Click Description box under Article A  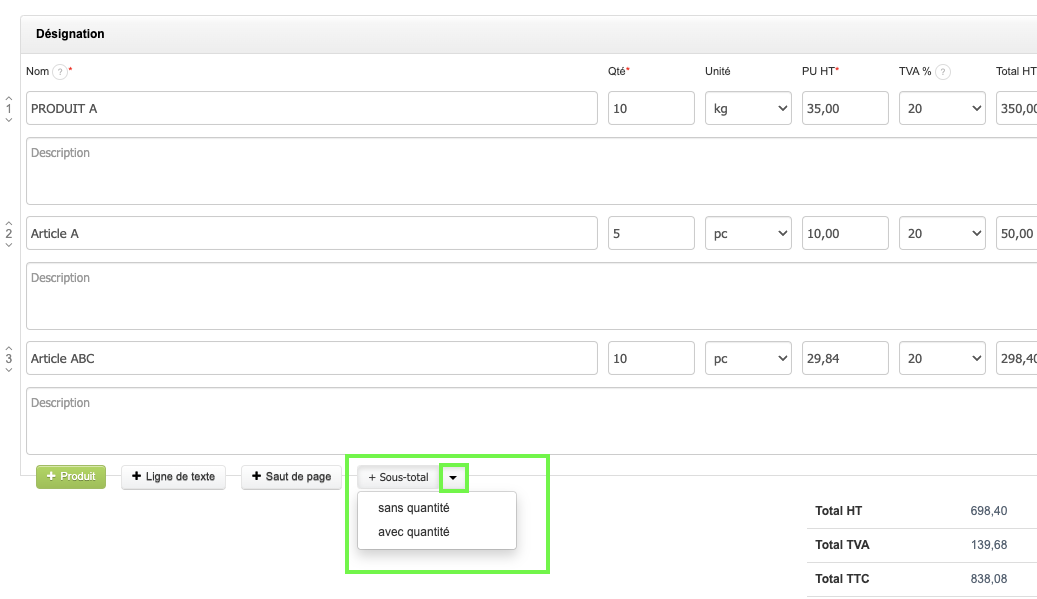530,296
